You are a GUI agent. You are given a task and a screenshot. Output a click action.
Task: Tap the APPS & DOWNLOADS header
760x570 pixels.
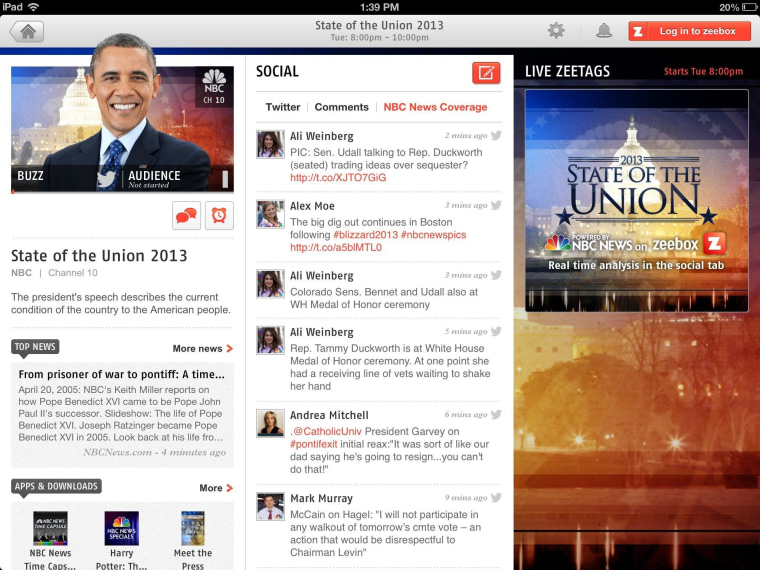click(x=56, y=486)
